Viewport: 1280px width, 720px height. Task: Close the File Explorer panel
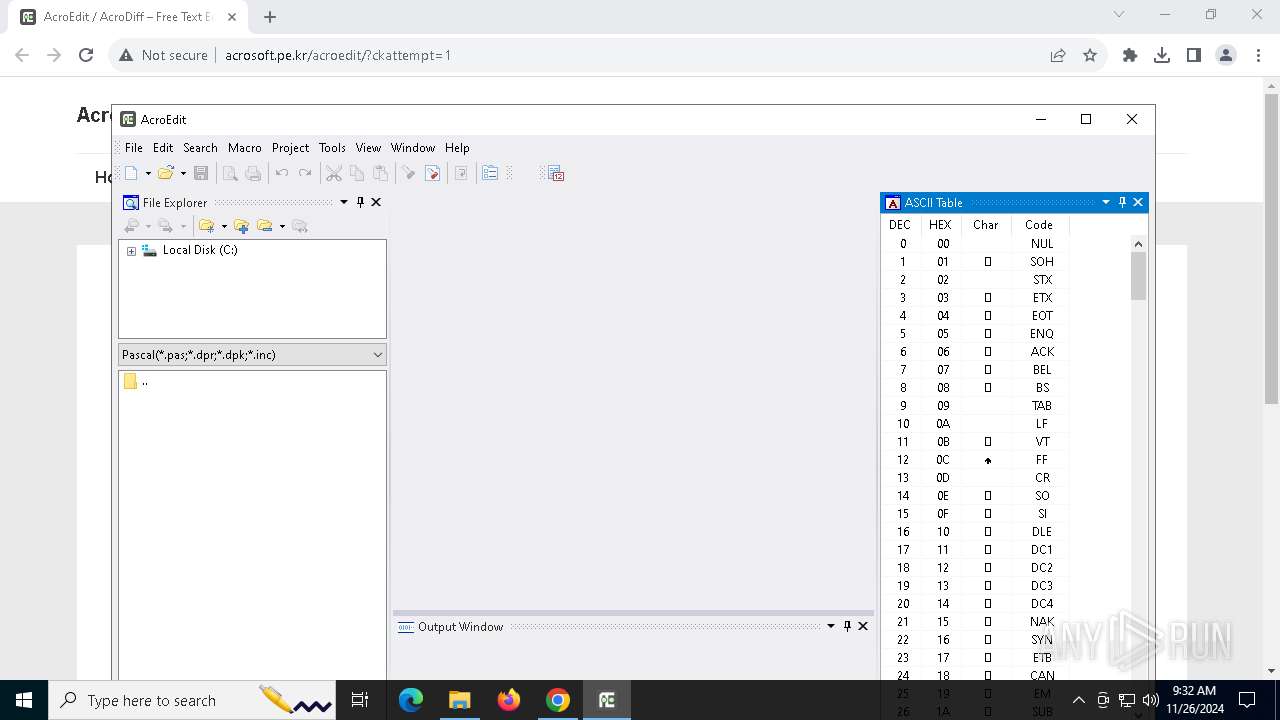(376, 202)
